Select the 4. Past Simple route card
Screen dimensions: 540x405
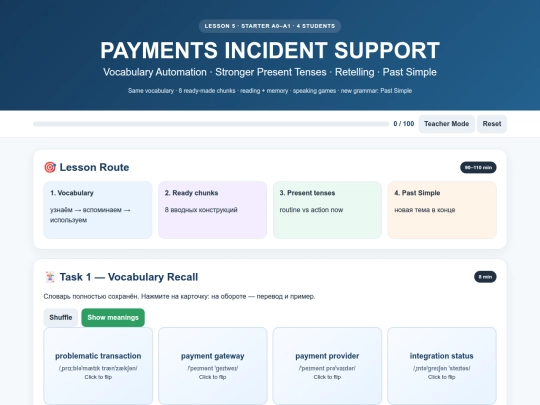(x=442, y=210)
